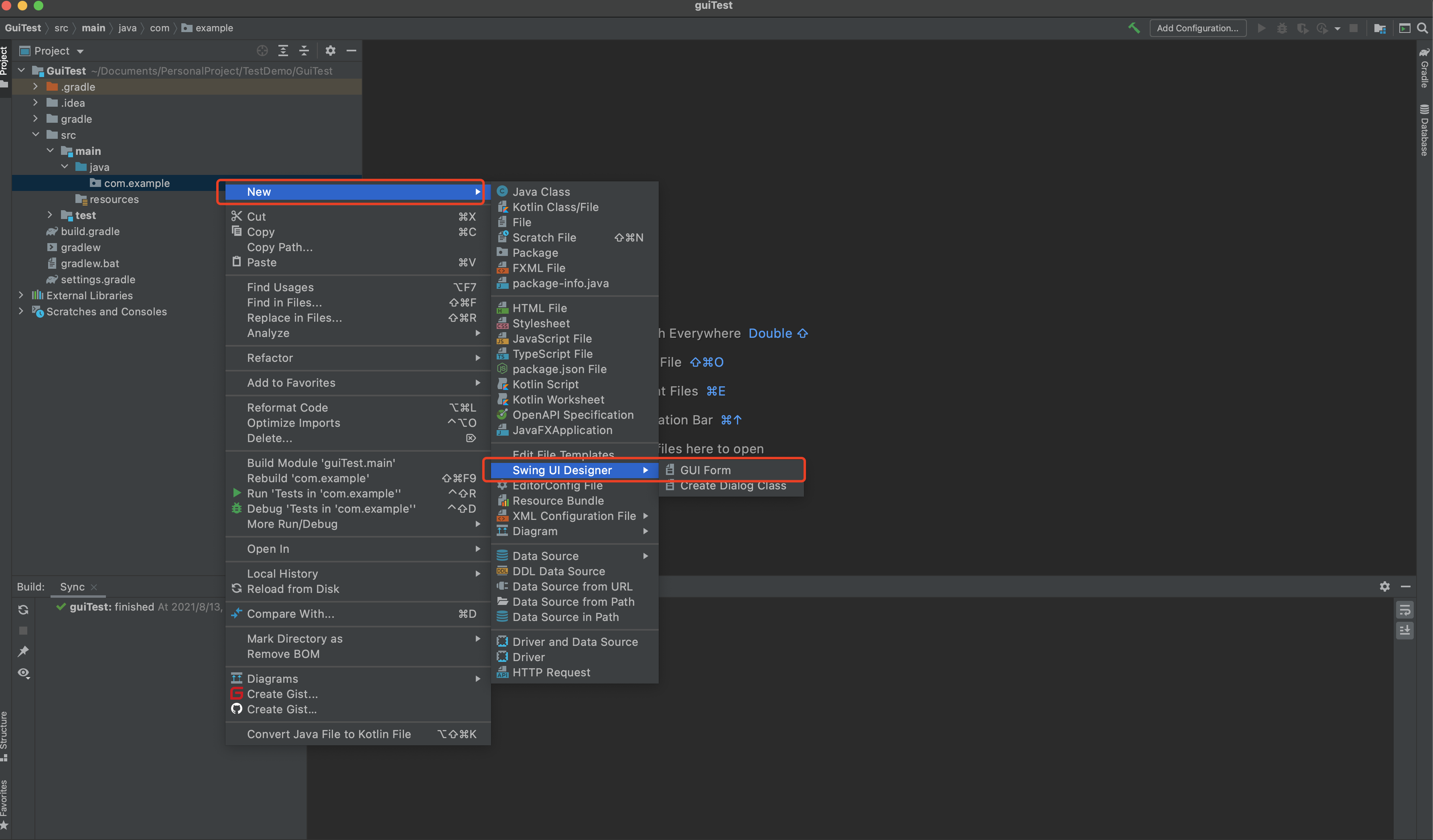Choose Reload from Disk entry
Viewport: 1433px width, 840px height.
pos(358,589)
